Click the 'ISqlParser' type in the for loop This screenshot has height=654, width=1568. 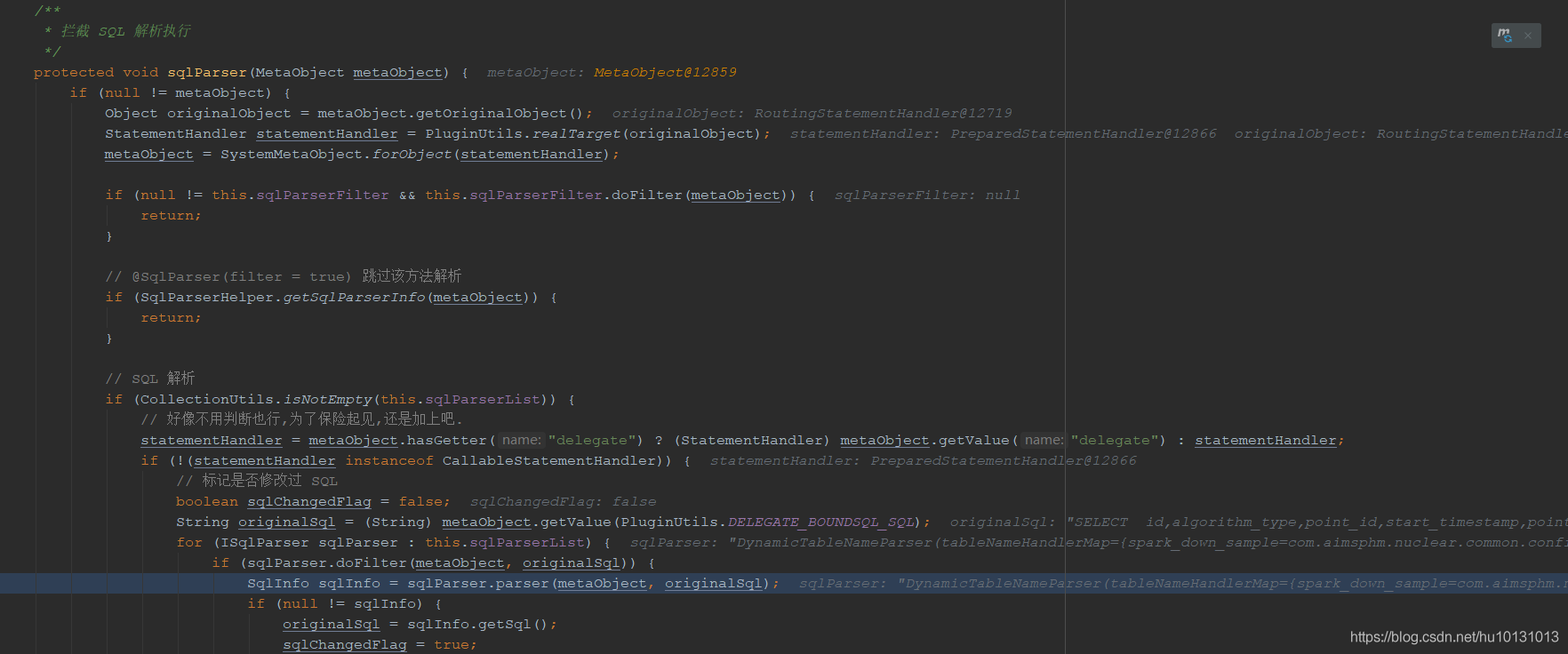pos(265,543)
